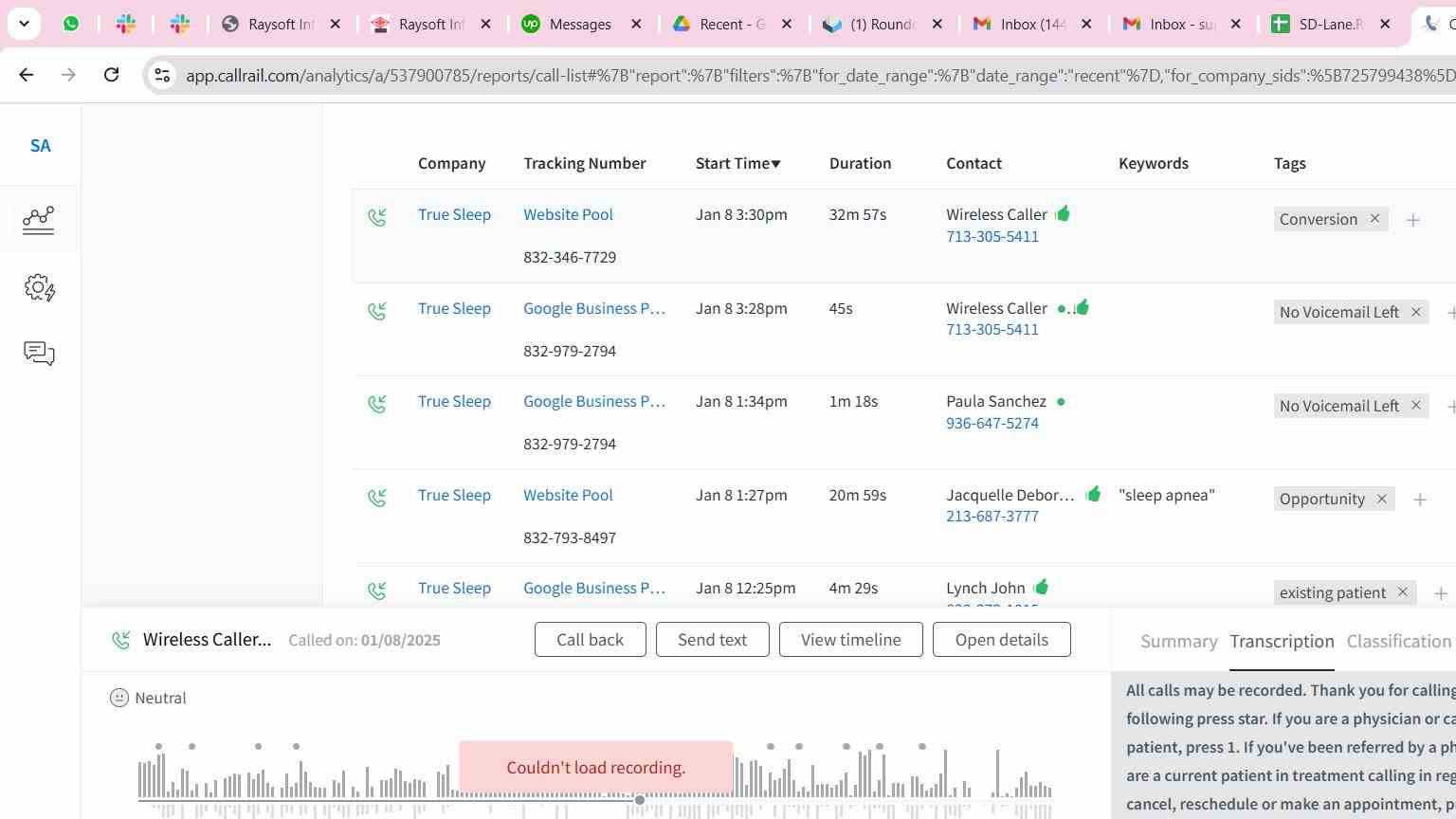Click the Open details button
This screenshot has height=819, width=1456.
pos(1001,640)
